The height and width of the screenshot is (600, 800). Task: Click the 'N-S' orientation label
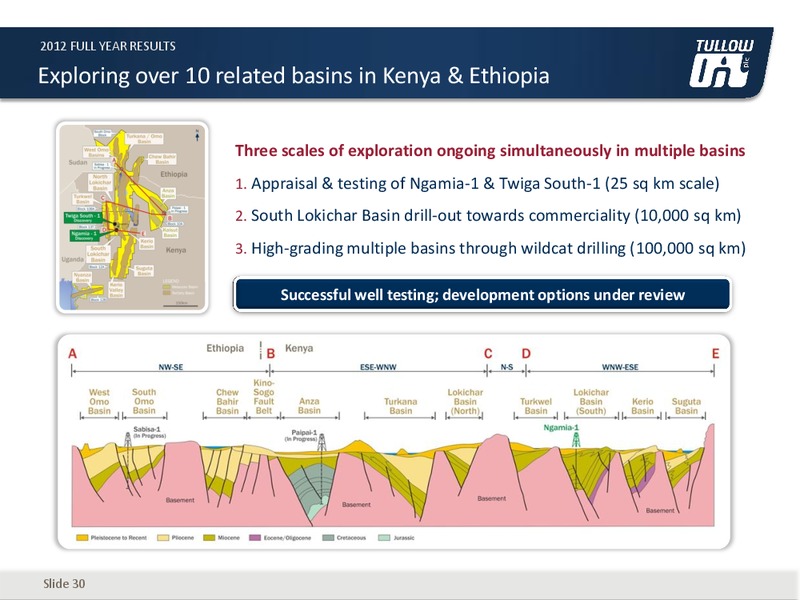(x=507, y=367)
